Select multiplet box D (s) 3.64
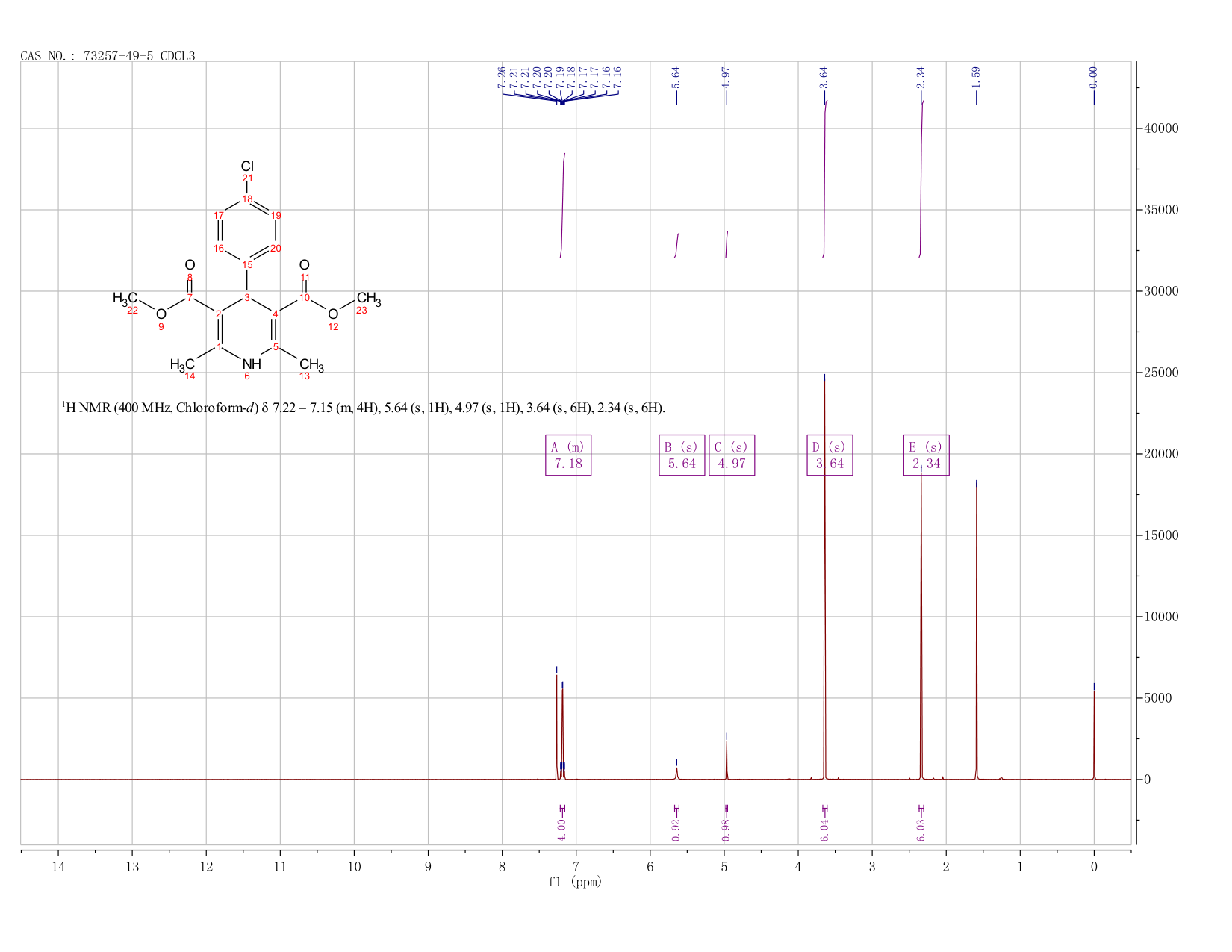 pos(830,455)
